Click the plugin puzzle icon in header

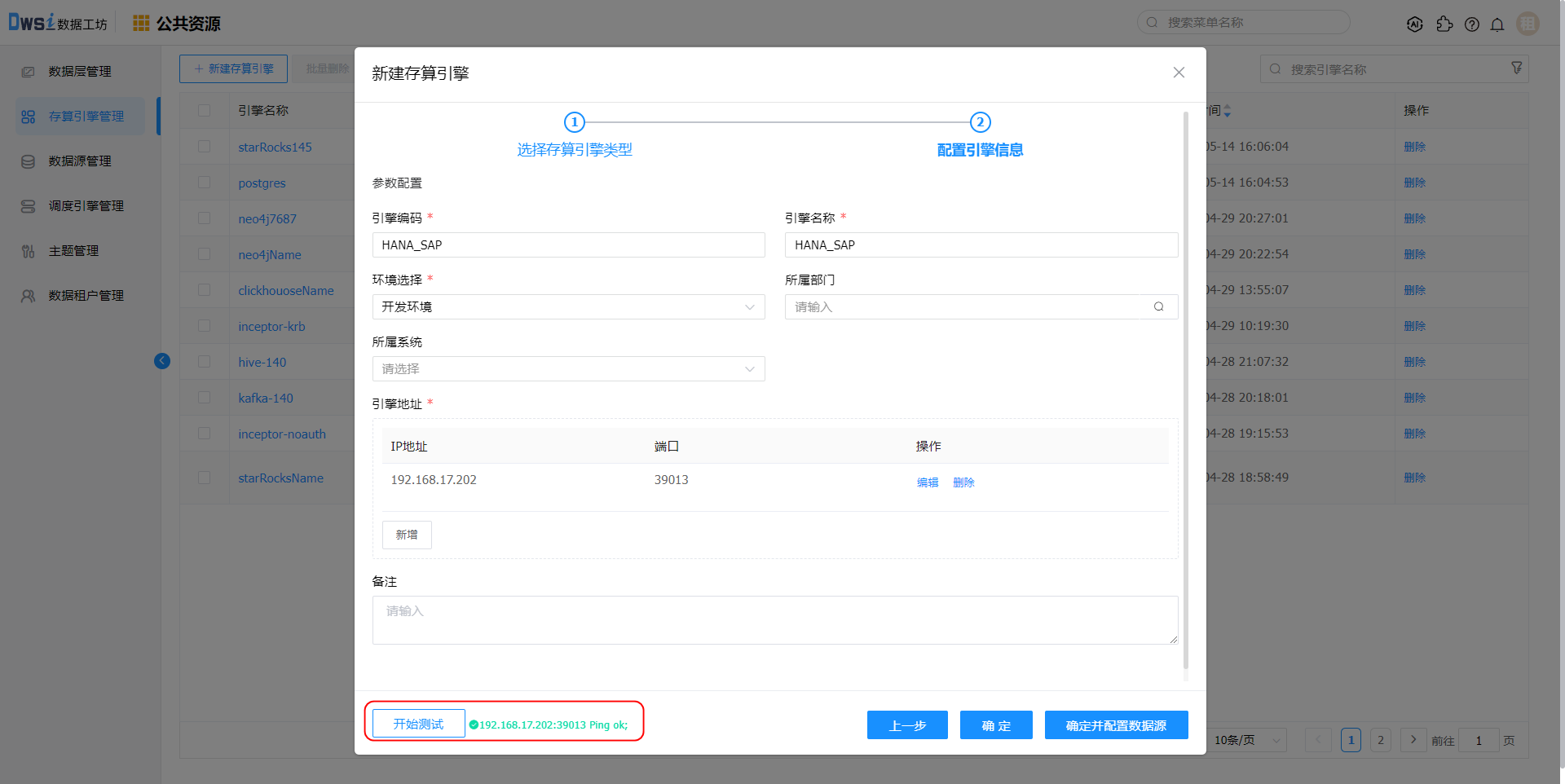click(x=1444, y=24)
